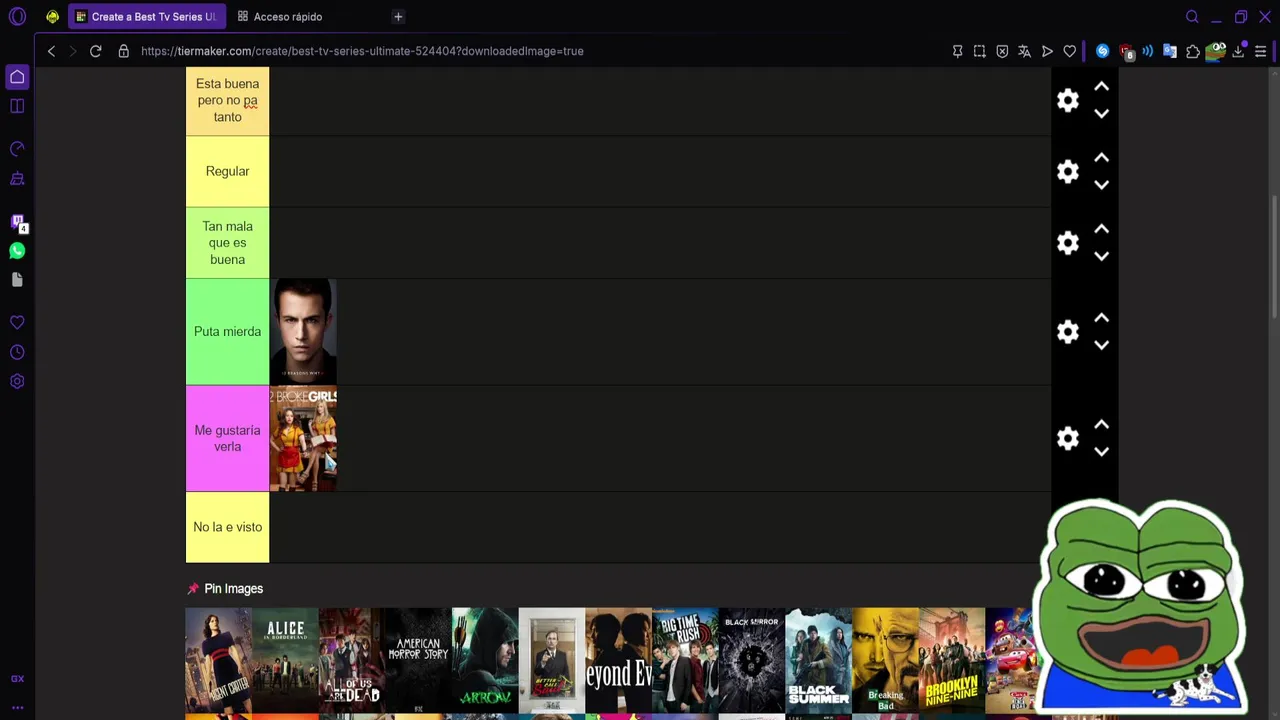1280x720 pixels.
Task: Open Settings gear in the browser sidebar
Action: pos(17,381)
